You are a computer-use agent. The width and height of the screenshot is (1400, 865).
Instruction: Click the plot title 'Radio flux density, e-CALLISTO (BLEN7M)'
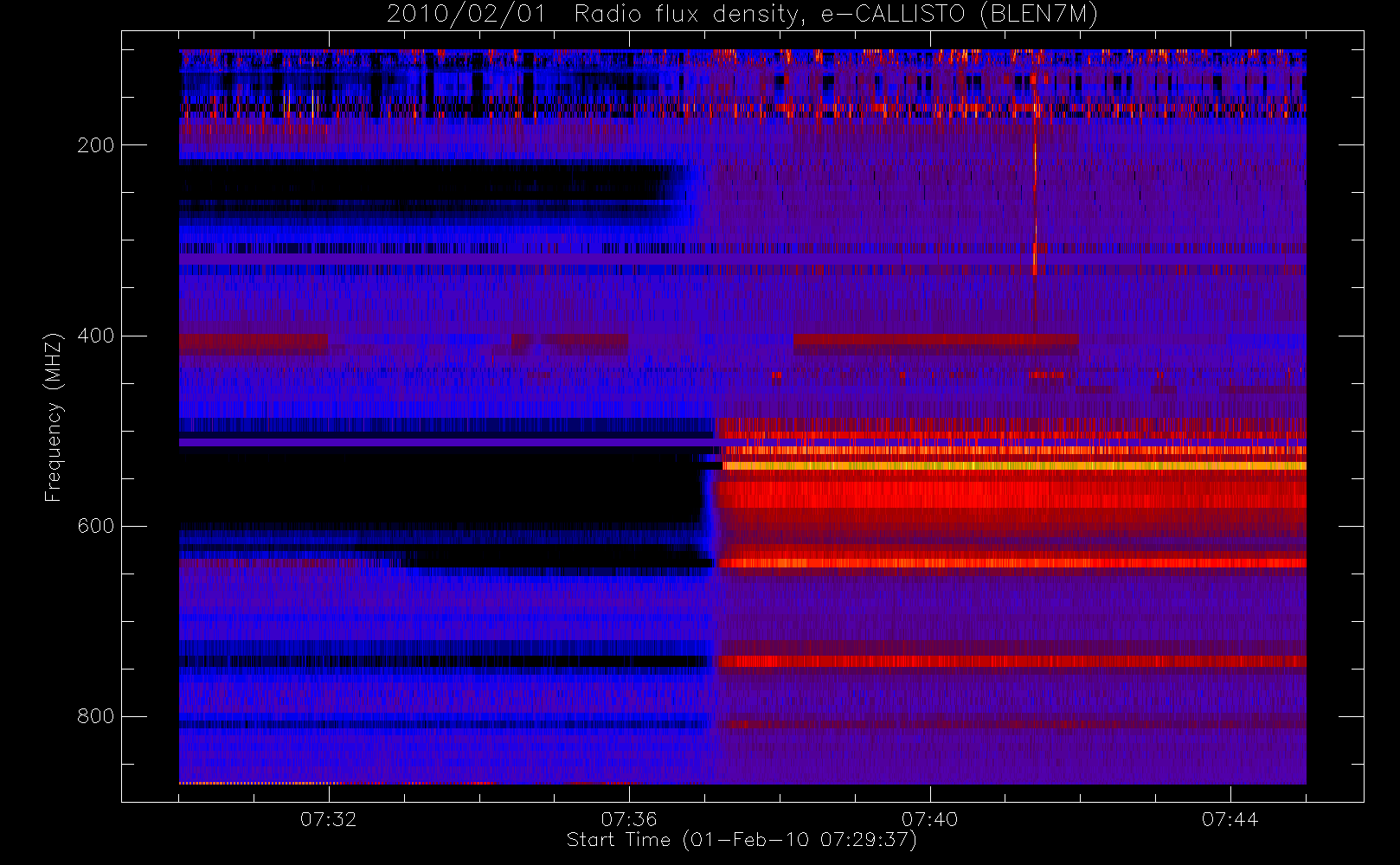pos(836,15)
